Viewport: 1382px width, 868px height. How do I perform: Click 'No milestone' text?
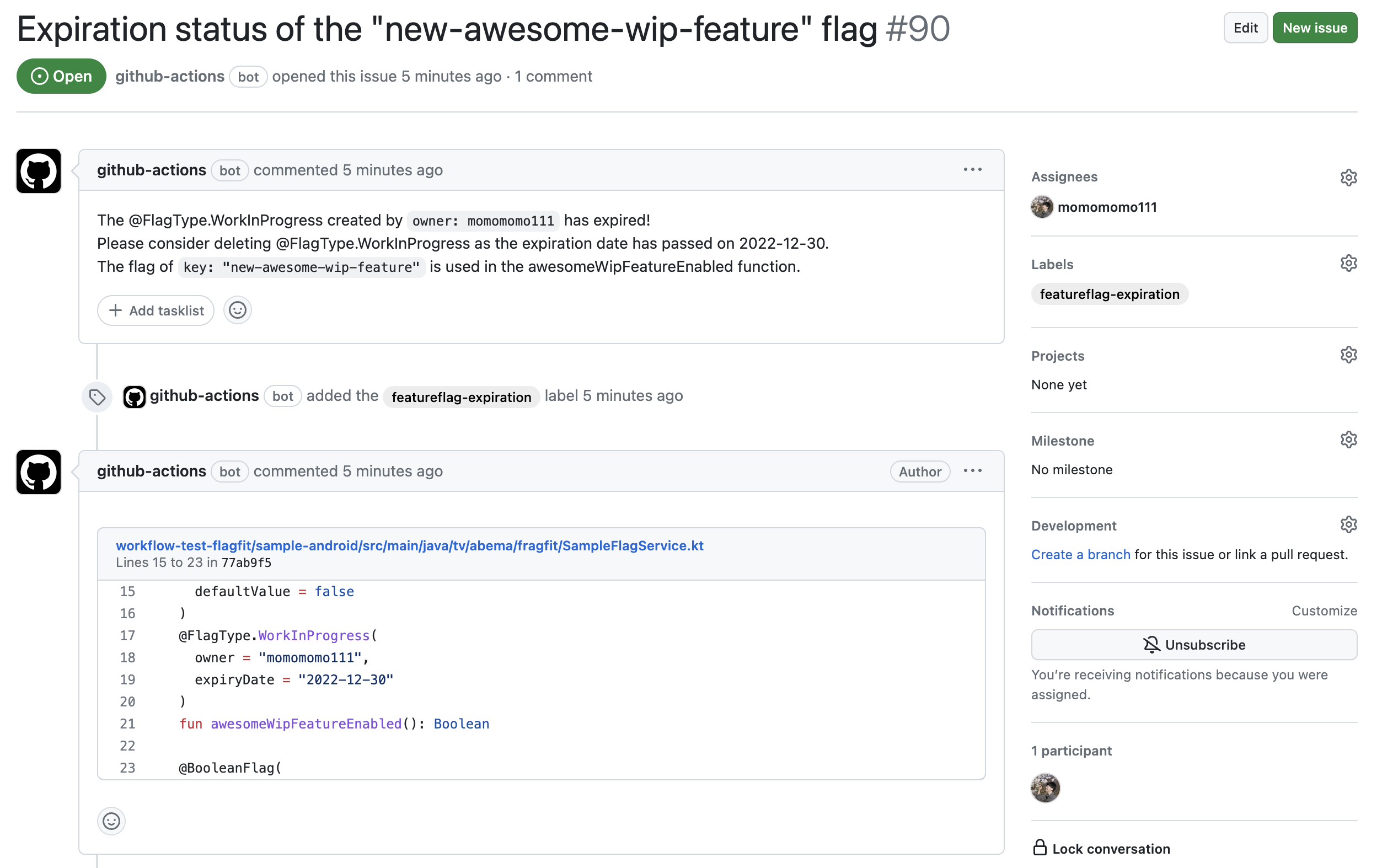pyautogui.click(x=1072, y=470)
